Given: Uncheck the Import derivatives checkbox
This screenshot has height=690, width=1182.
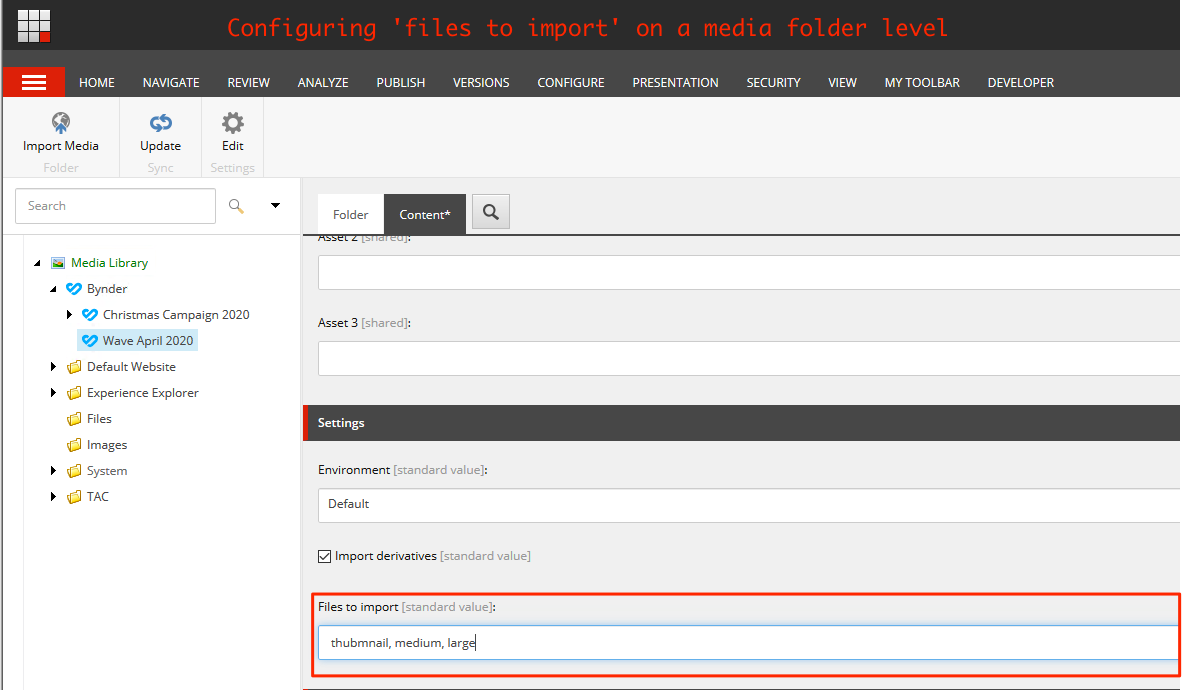Looking at the screenshot, I should pos(324,555).
